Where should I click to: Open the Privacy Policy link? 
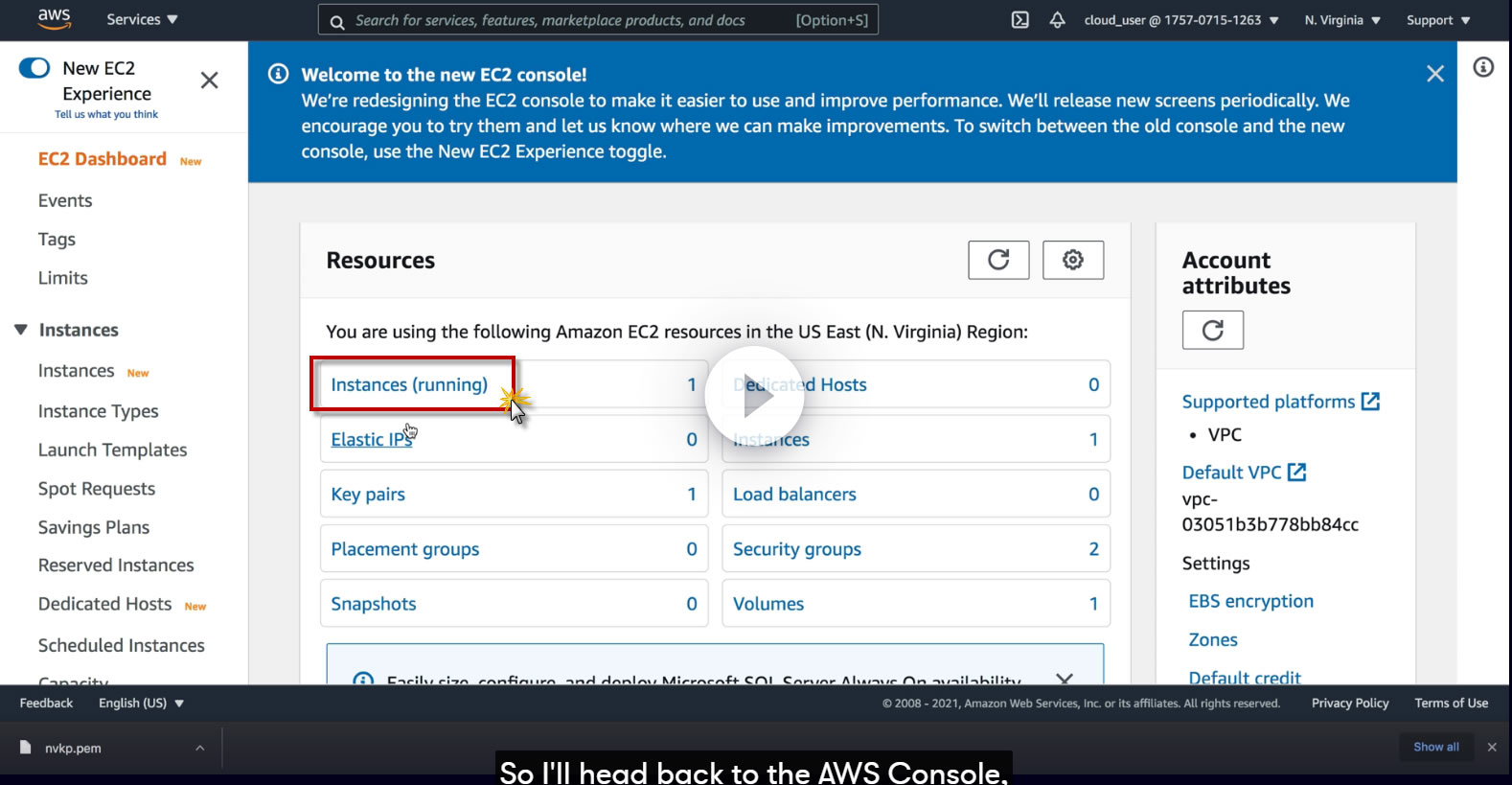[1350, 703]
